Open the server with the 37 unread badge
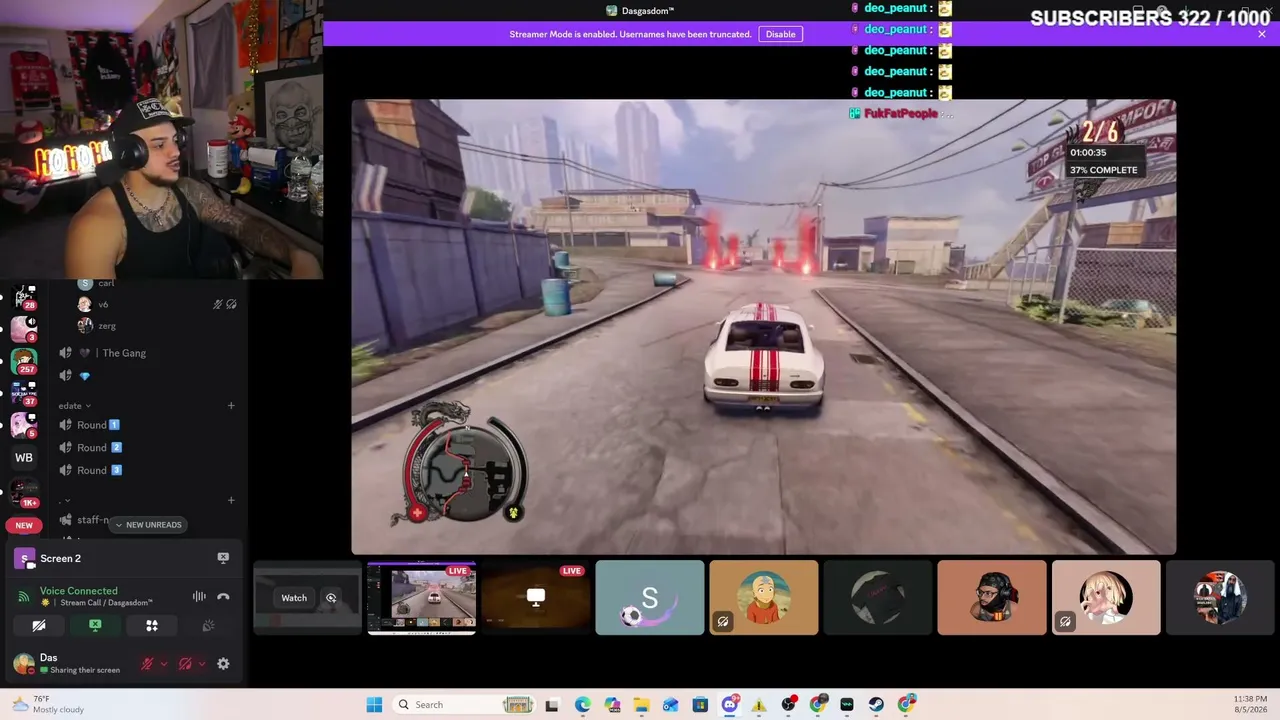This screenshot has height=720, width=1280. coord(24,393)
